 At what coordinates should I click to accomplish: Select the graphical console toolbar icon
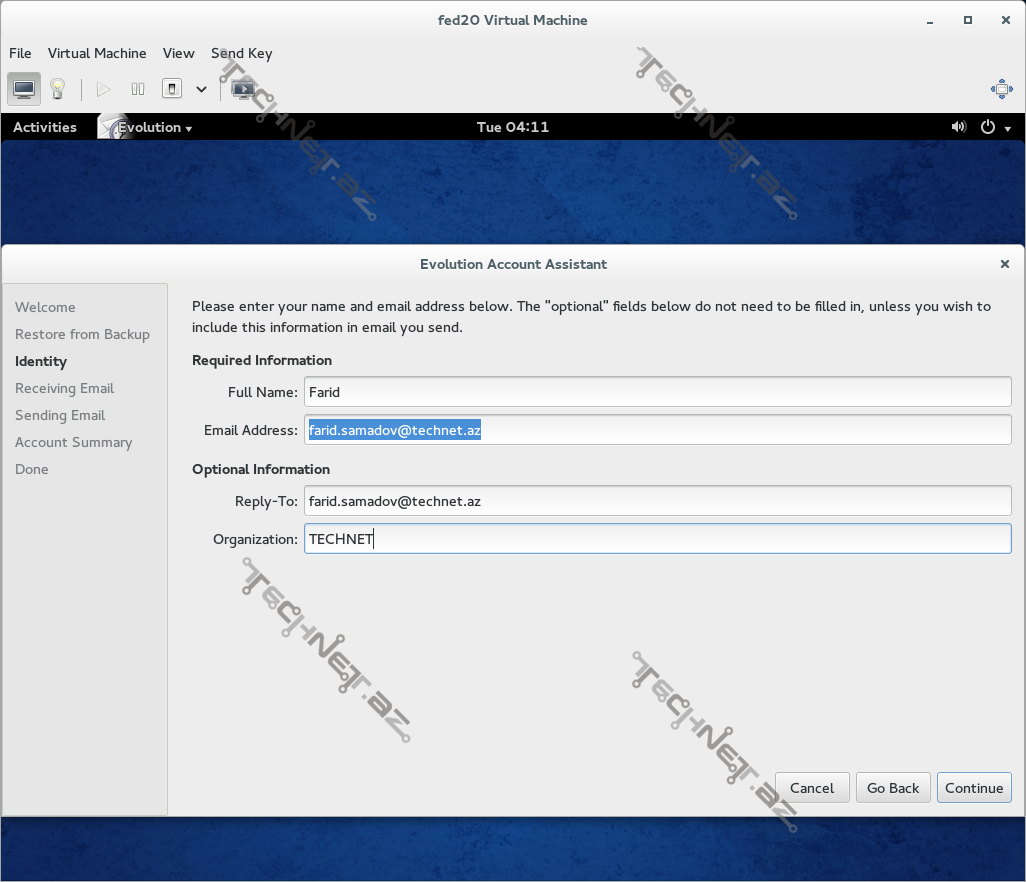coord(24,88)
